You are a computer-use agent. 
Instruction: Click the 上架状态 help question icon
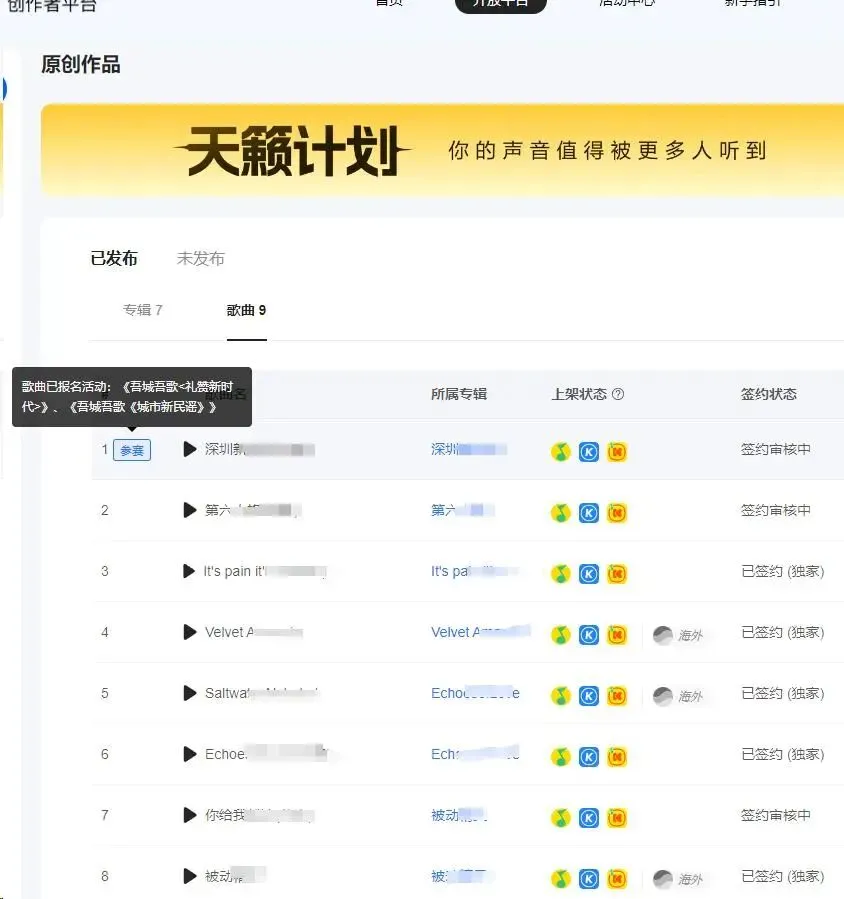618,394
